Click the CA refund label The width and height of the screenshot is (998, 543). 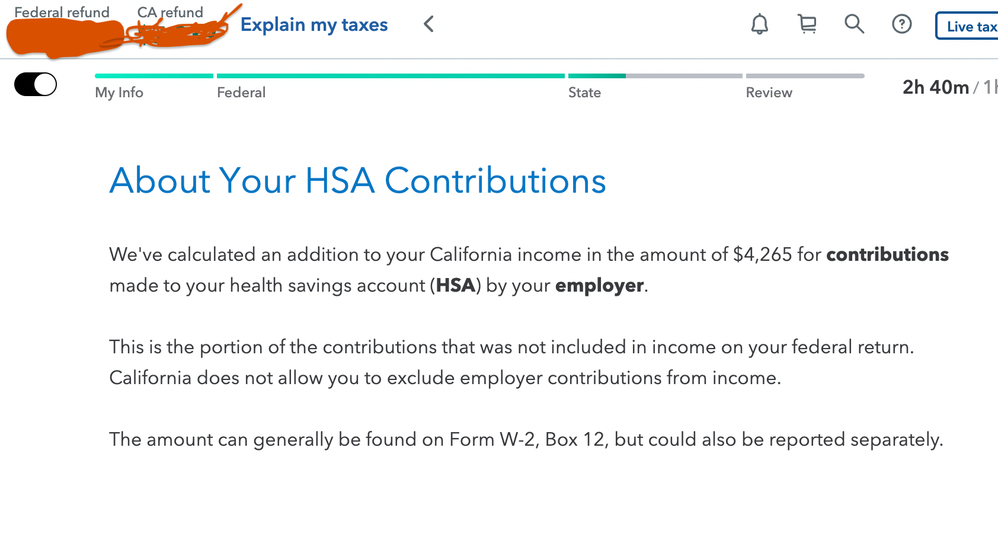coord(170,12)
